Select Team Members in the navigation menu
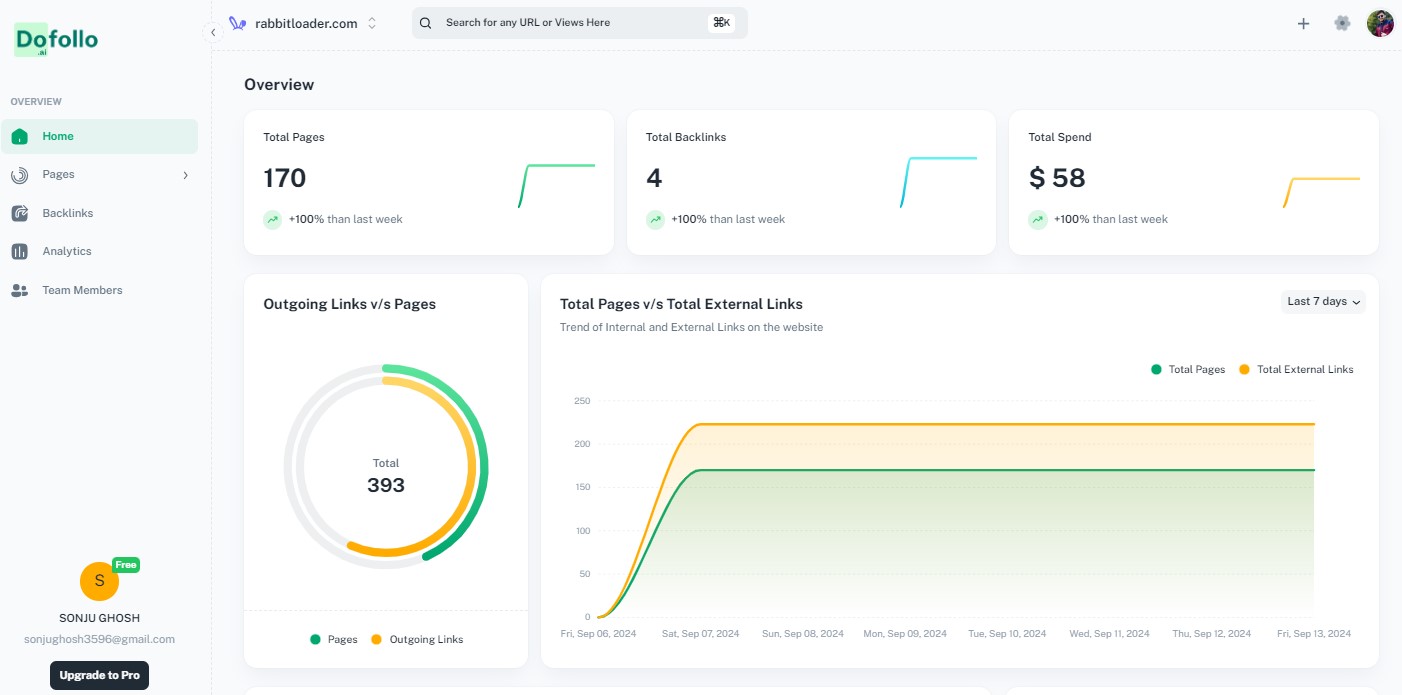Viewport: 1402px width, 695px height. (x=82, y=290)
